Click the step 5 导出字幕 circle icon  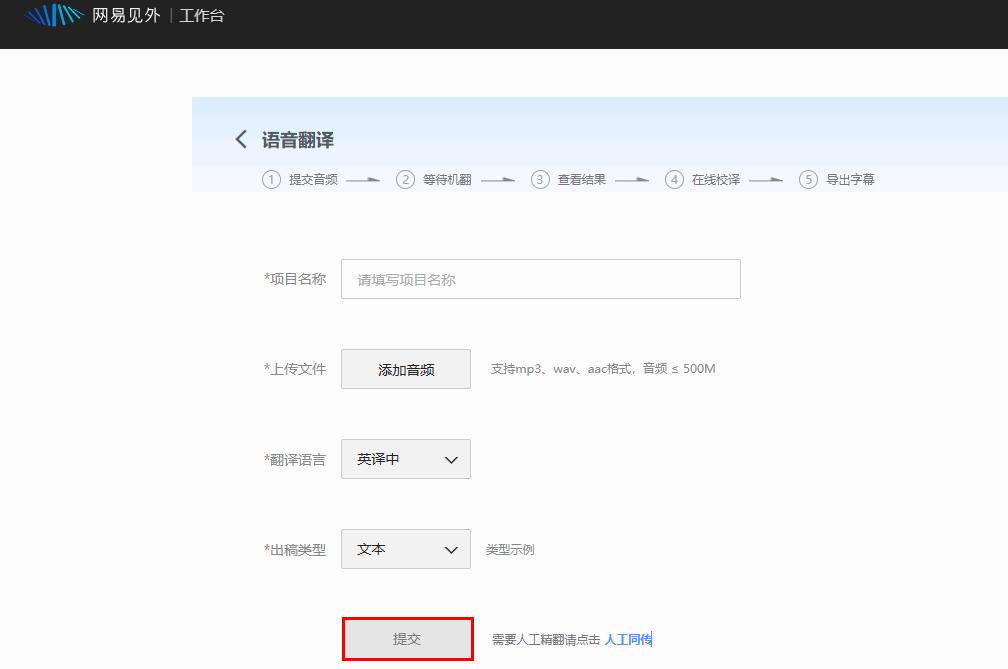[x=809, y=179]
